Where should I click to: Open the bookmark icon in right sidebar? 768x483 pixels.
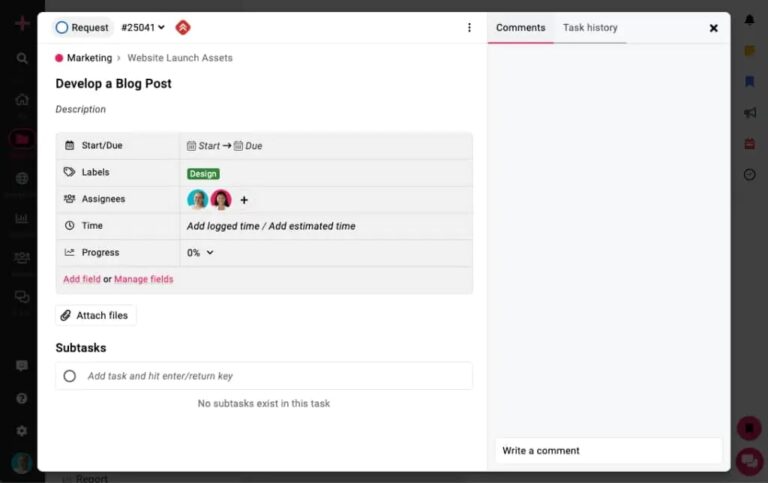click(749, 82)
